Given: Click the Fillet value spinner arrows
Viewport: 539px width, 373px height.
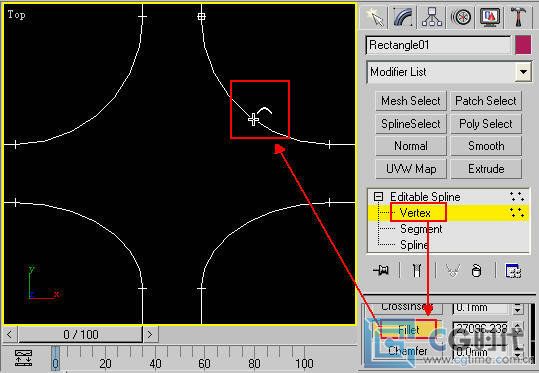Looking at the screenshot, I should tap(518, 329).
